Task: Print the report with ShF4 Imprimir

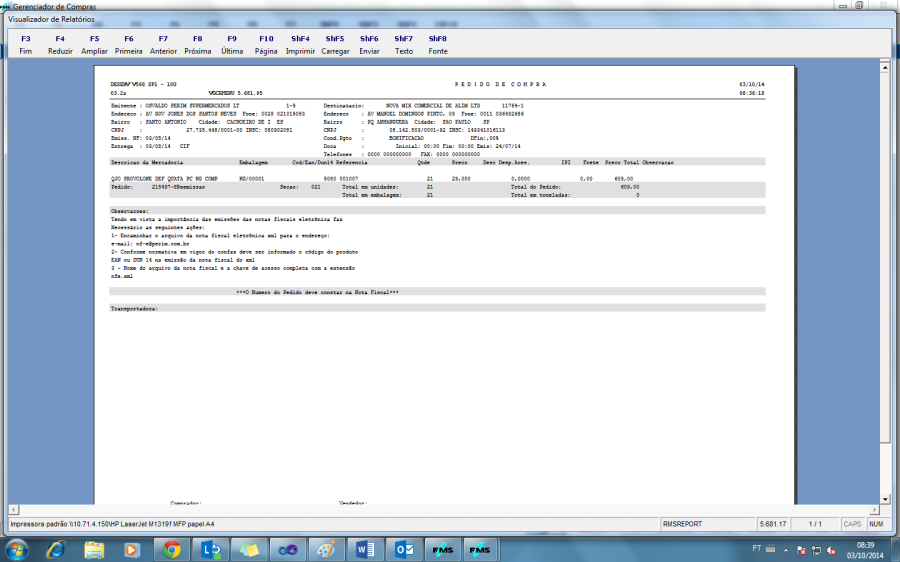Action: tap(300, 45)
